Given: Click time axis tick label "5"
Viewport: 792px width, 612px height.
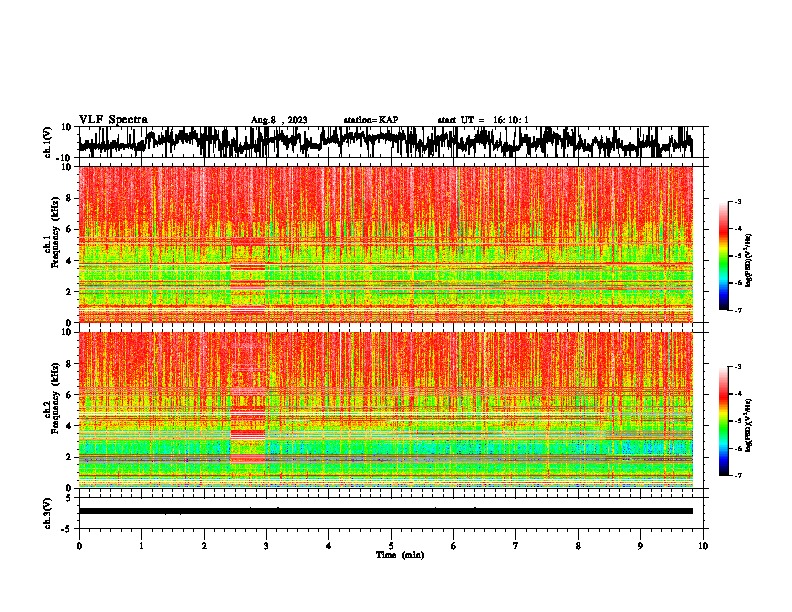Looking at the screenshot, I should 391,546.
